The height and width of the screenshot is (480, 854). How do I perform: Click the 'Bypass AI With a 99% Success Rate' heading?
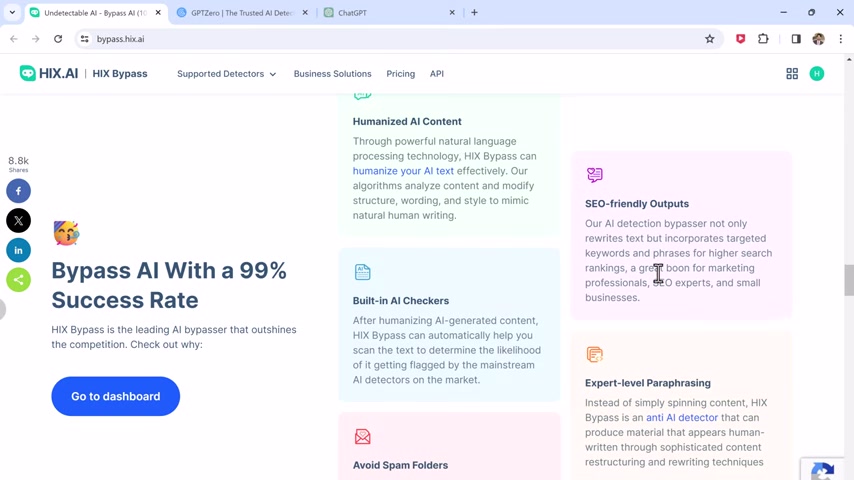tap(169, 285)
